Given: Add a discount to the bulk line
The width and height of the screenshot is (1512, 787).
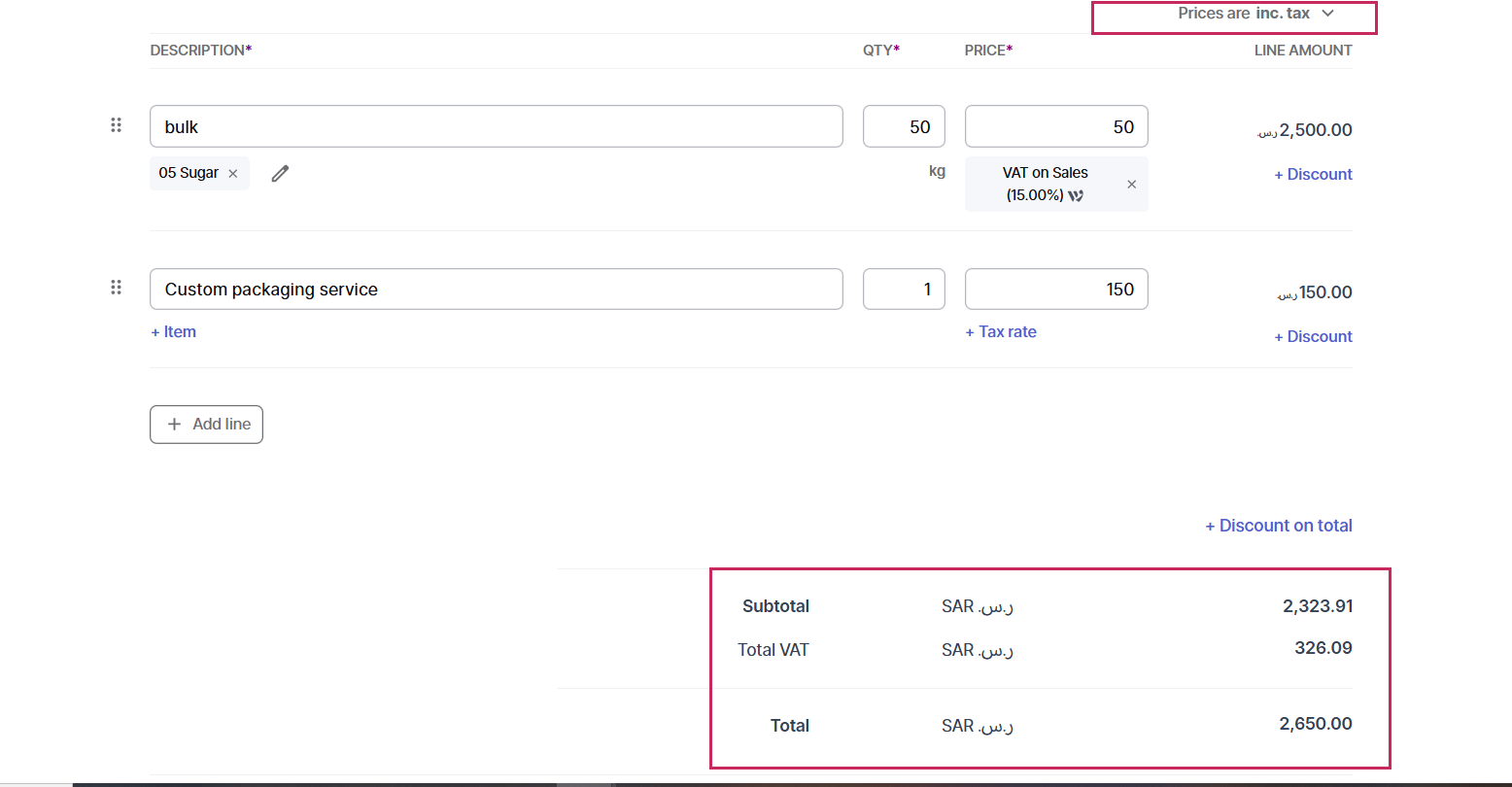Looking at the screenshot, I should coord(1313,175).
